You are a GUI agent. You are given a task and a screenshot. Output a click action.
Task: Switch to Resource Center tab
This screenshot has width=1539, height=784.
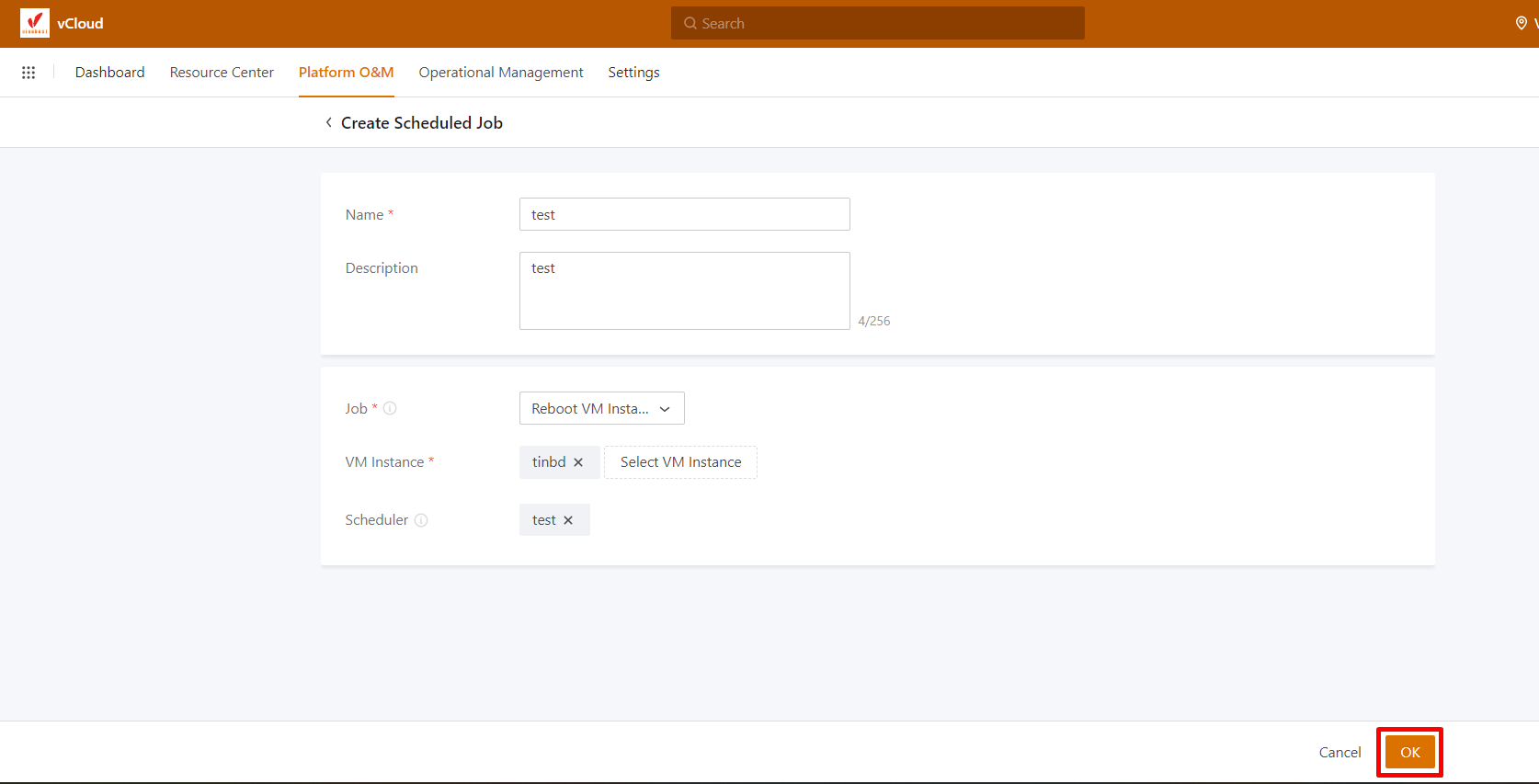click(222, 73)
